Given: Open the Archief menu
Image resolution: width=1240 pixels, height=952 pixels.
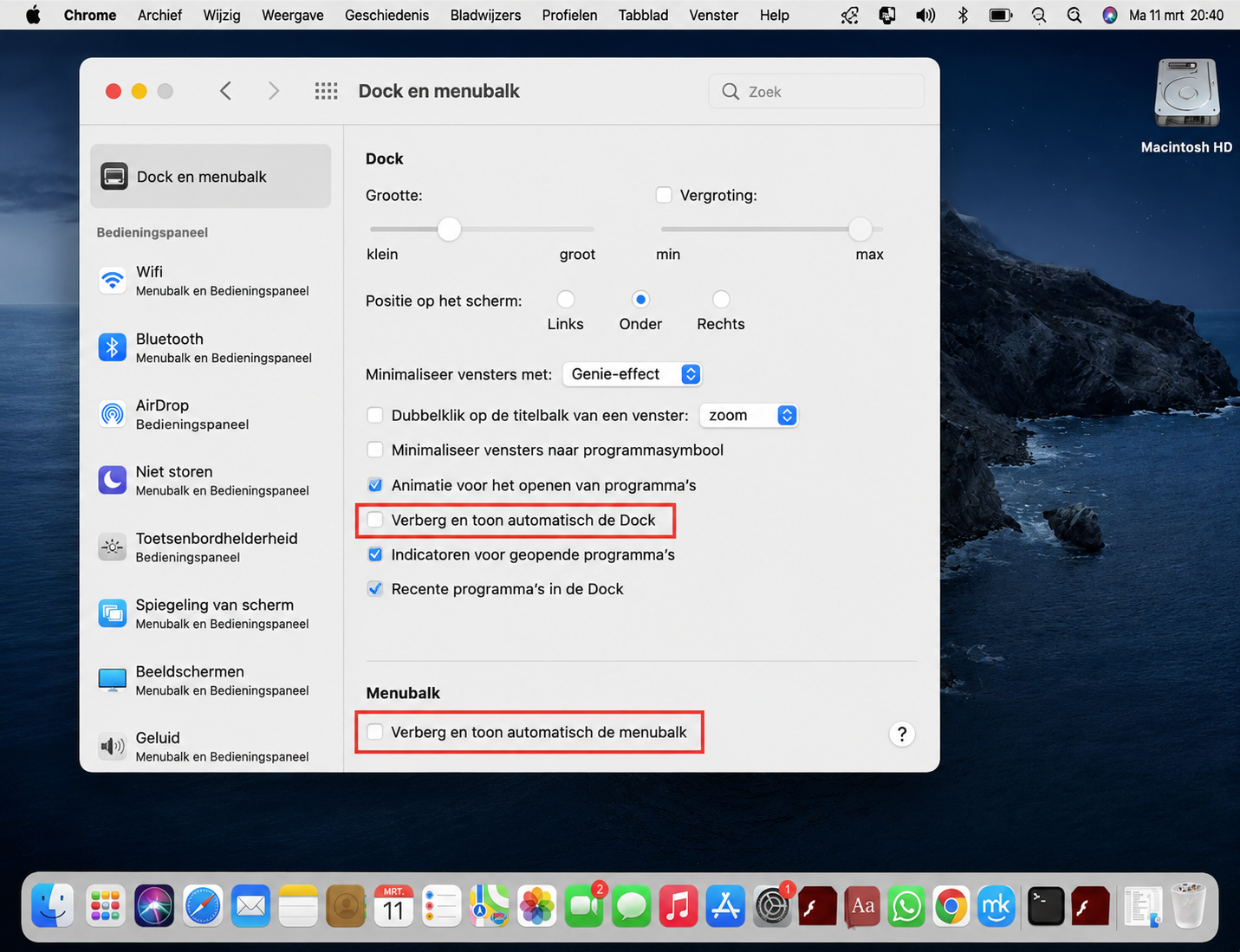Looking at the screenshot, I should pyautogui.click(x=159, y=15).
